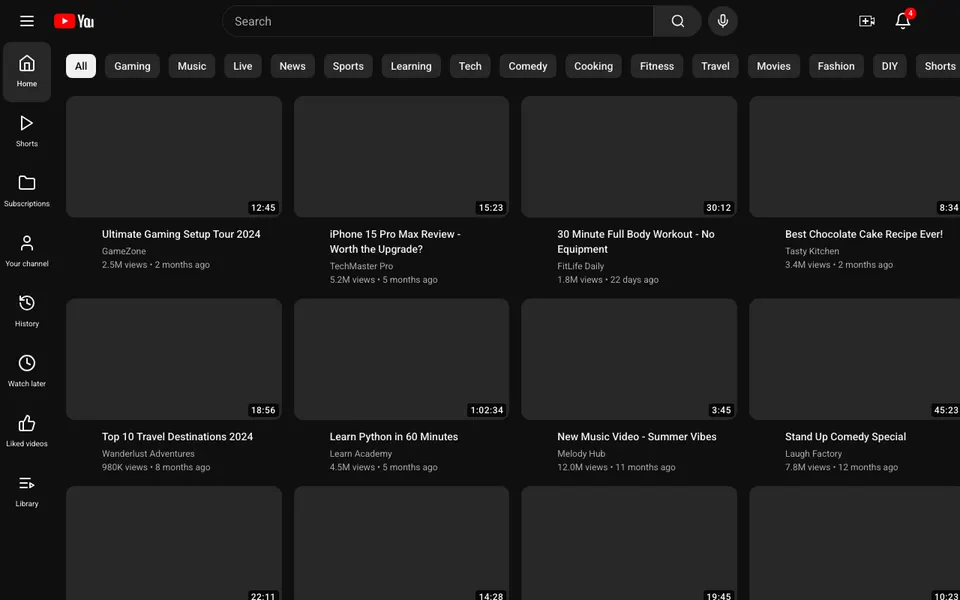960x600 pixels.
Task: Select the Learning filter chip
Action: tap(411, 66)
